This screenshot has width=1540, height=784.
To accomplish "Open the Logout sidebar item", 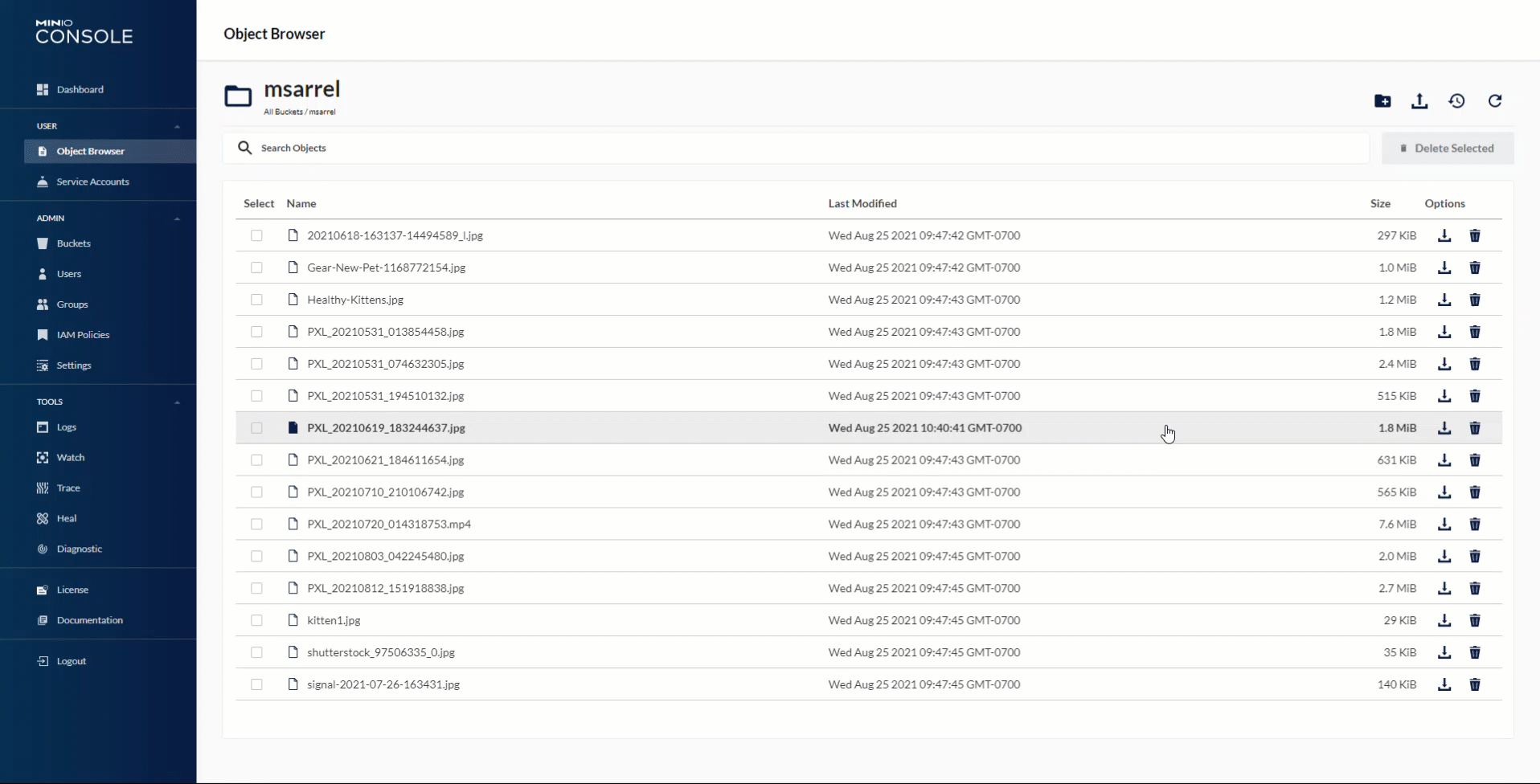I will point(71,661).
